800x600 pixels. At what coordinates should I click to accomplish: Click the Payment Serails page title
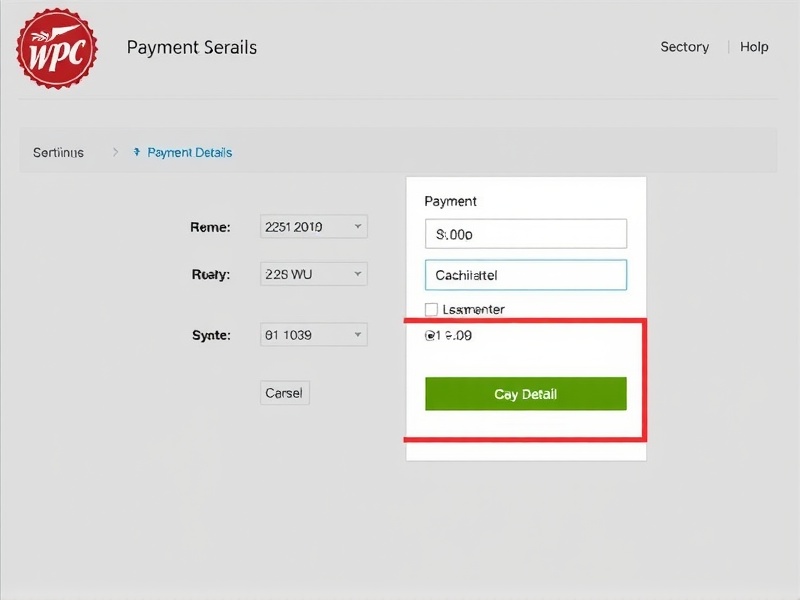pos(192,47)
